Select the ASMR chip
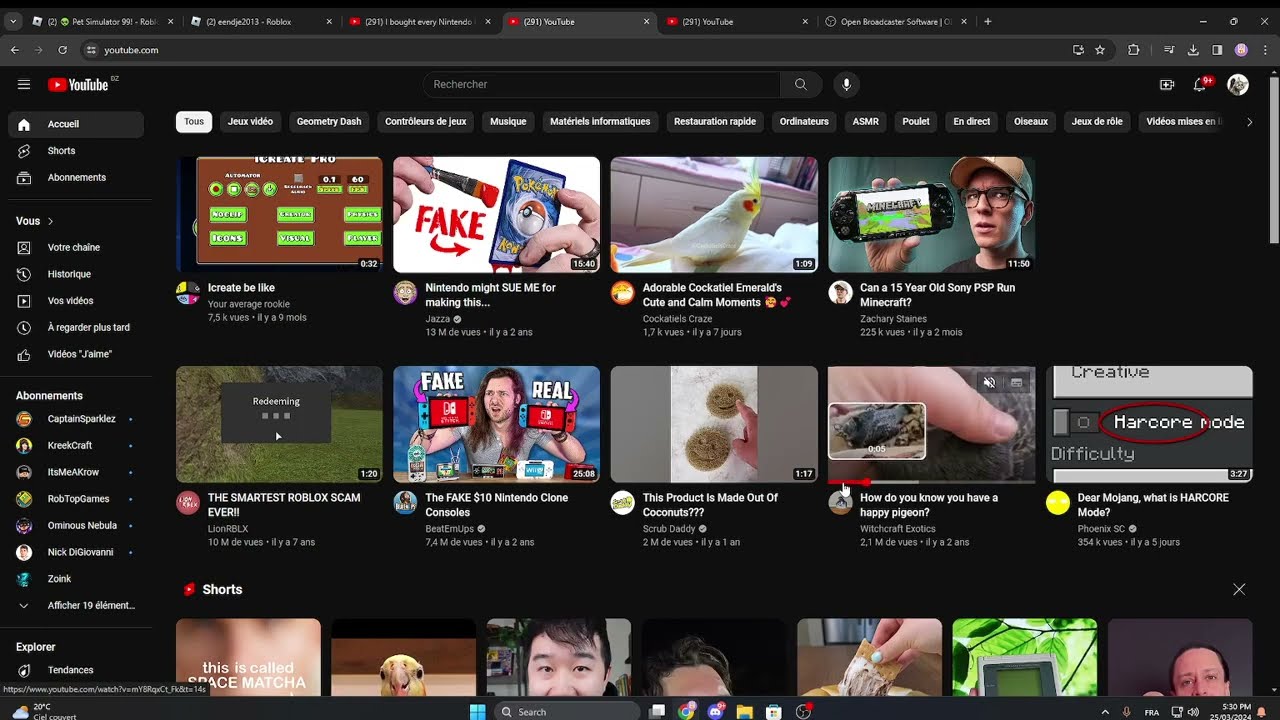Screen dimensions: 1280x720 [x=866, y=122]
